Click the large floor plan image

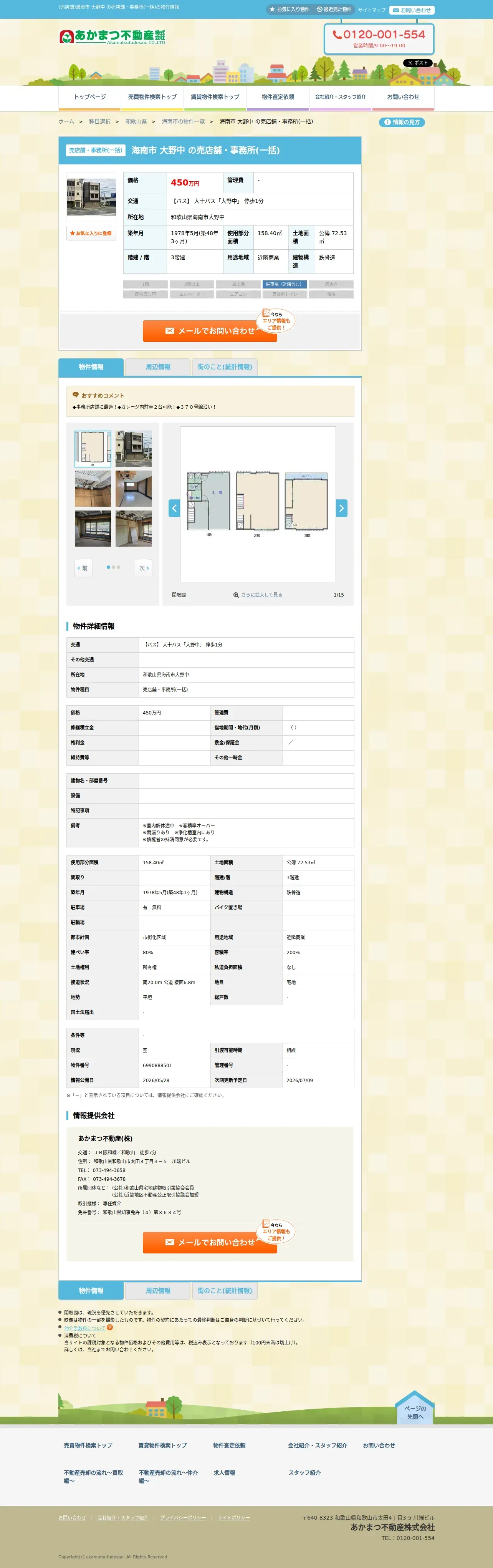(258, 504)
